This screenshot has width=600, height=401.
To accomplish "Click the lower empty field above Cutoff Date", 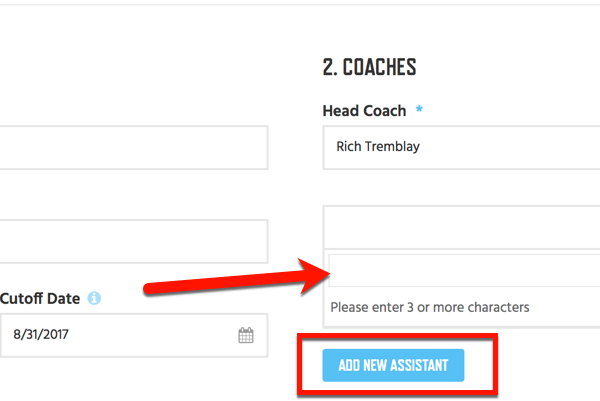I will 134,241.
